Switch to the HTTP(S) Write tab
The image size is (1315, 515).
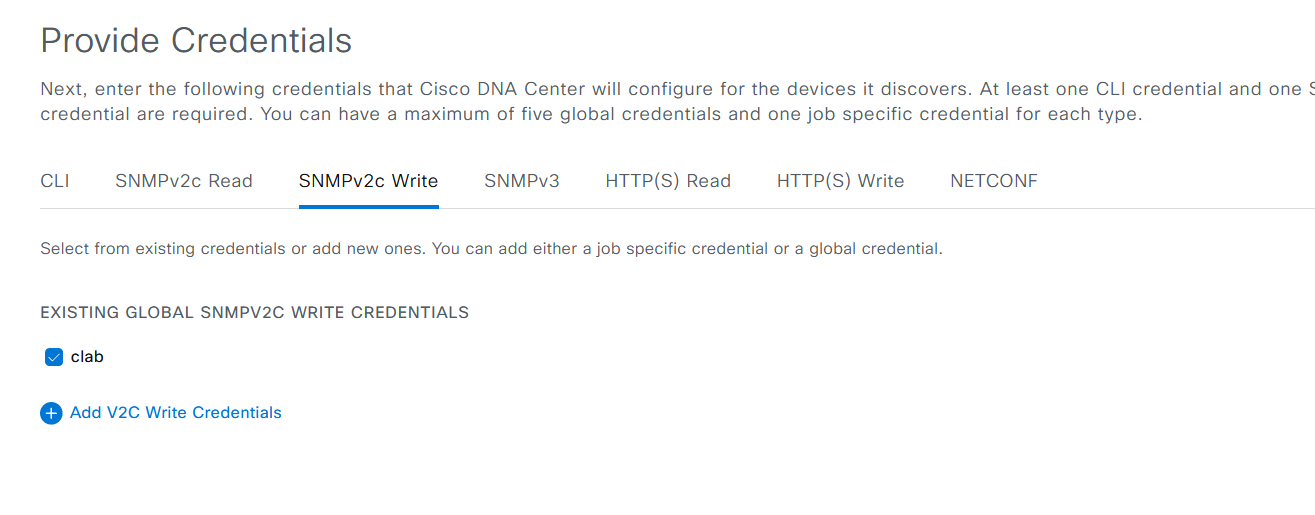coord(840,181)
